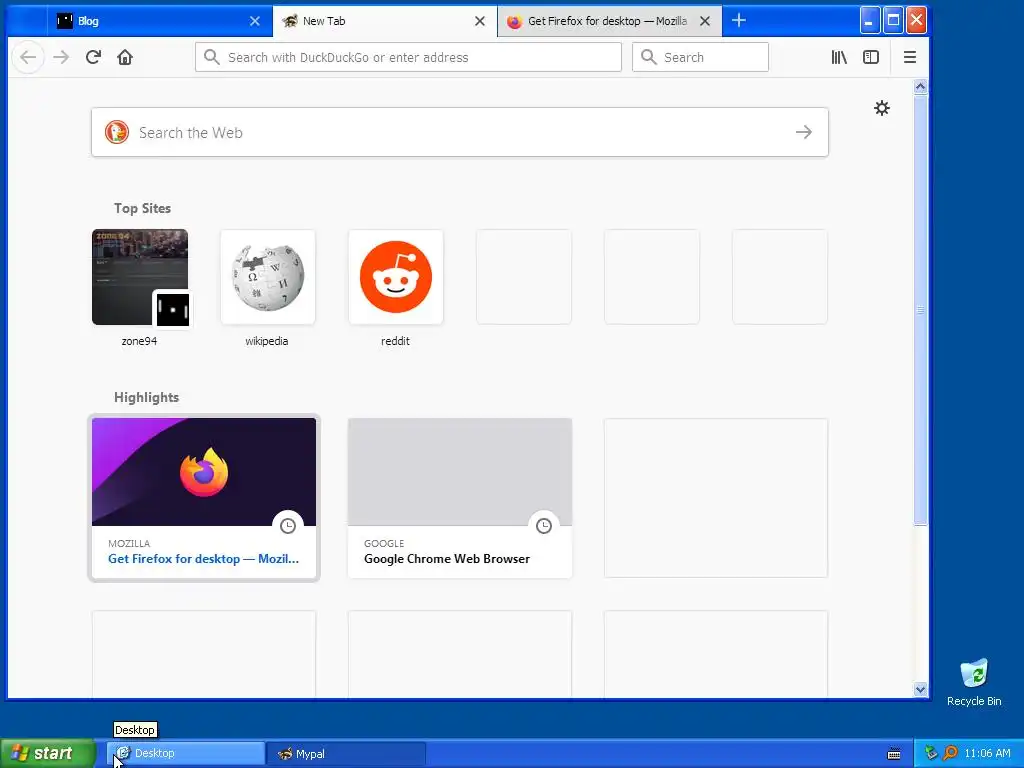Click the New Tab favicon
Viewport: 1024px width, 768px height.
point(290,21)
